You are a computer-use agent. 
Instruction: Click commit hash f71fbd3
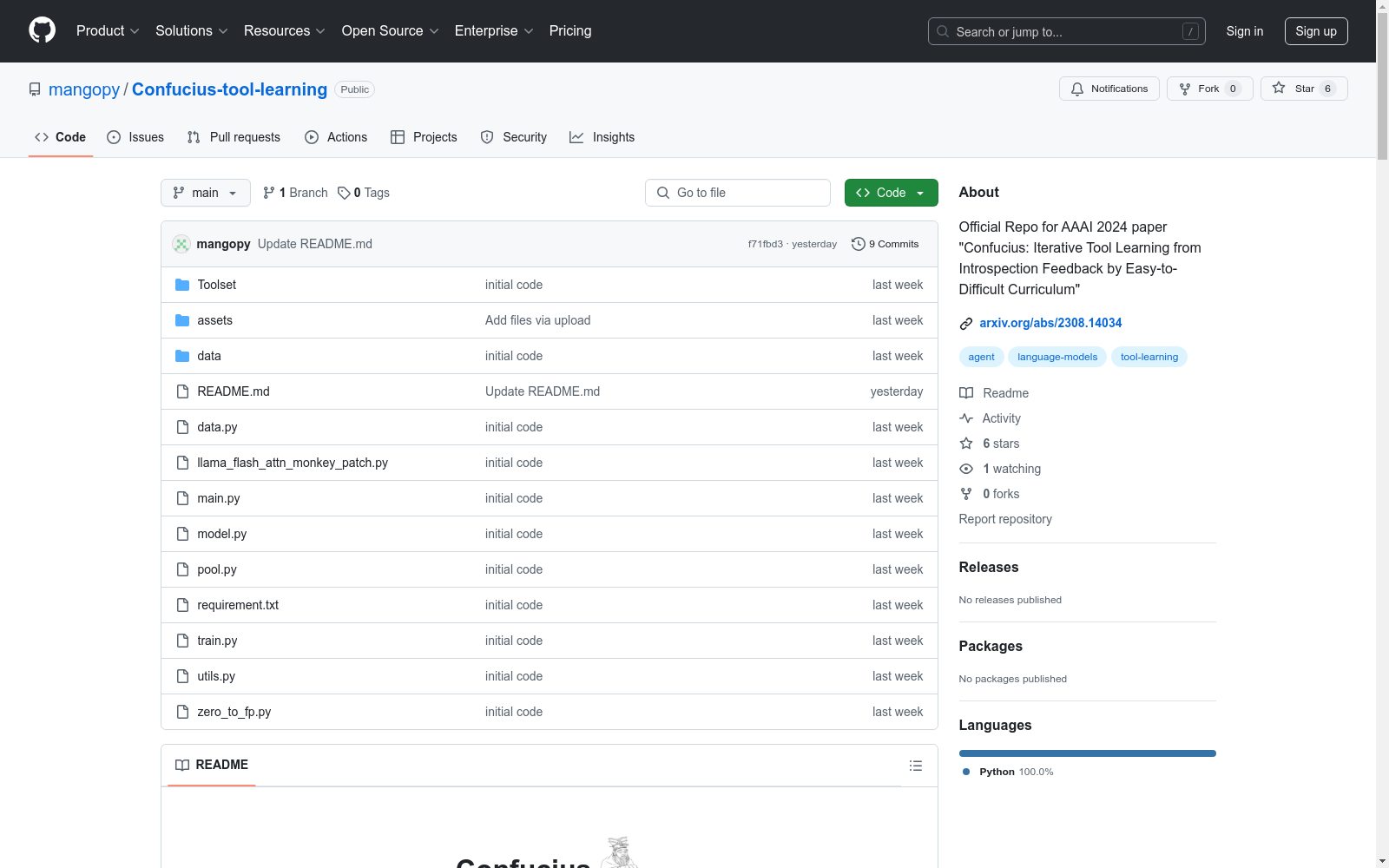tap(766, 244)
